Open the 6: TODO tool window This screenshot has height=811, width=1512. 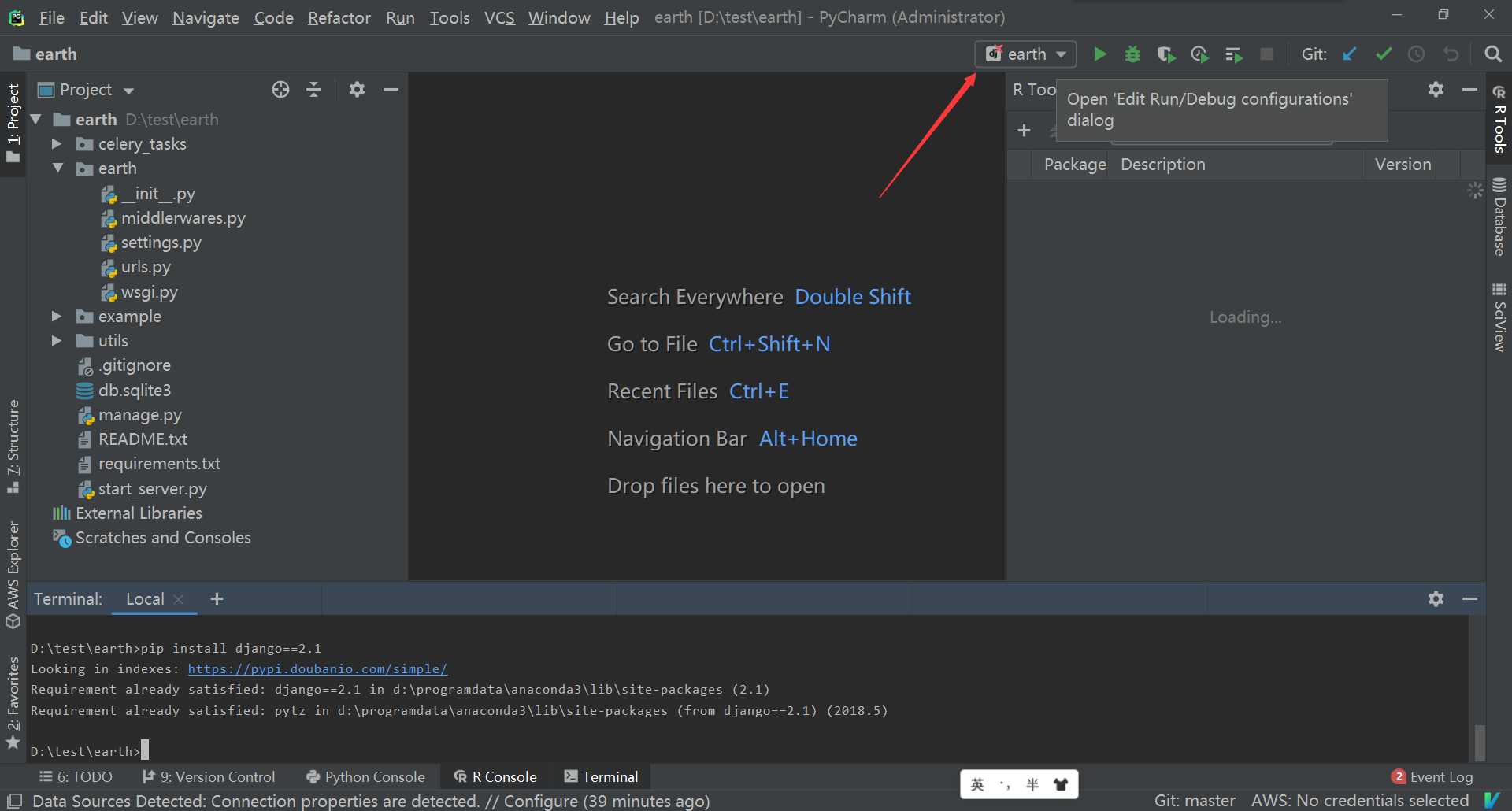tap(76, 777)
